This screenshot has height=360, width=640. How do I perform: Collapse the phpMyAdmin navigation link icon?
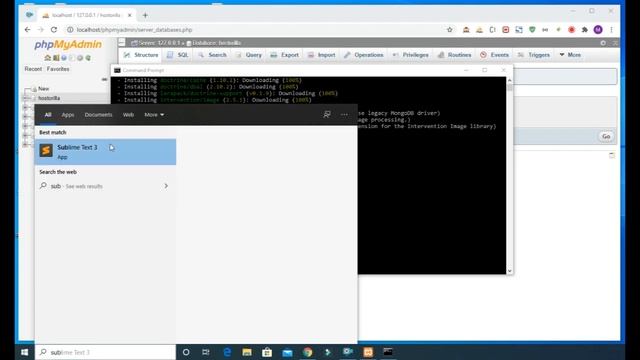(x=104, y=79)
